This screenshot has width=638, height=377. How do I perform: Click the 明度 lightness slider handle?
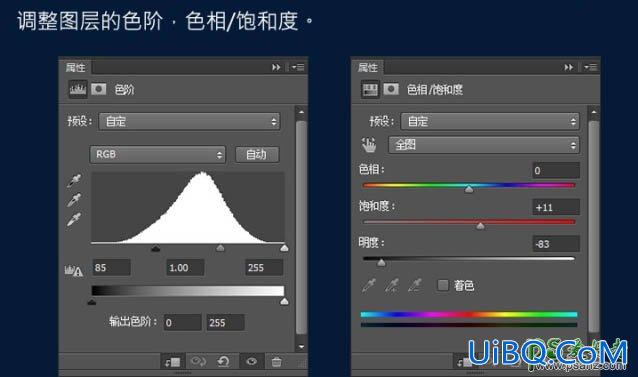point(381,263)
